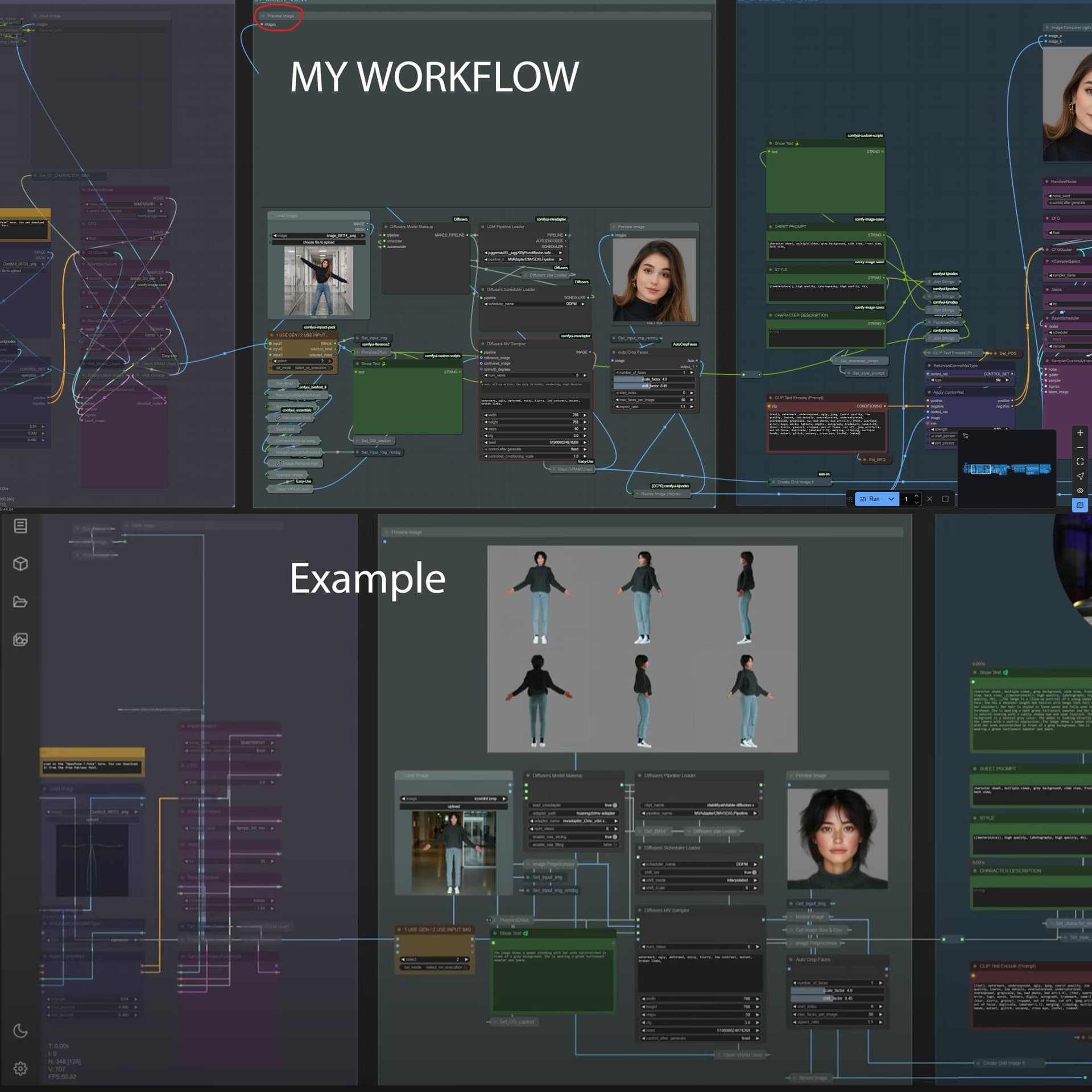Click the minimap viewport rectangle
The height and width of the screenshot is (1092, 1092).
click(981, 469)
